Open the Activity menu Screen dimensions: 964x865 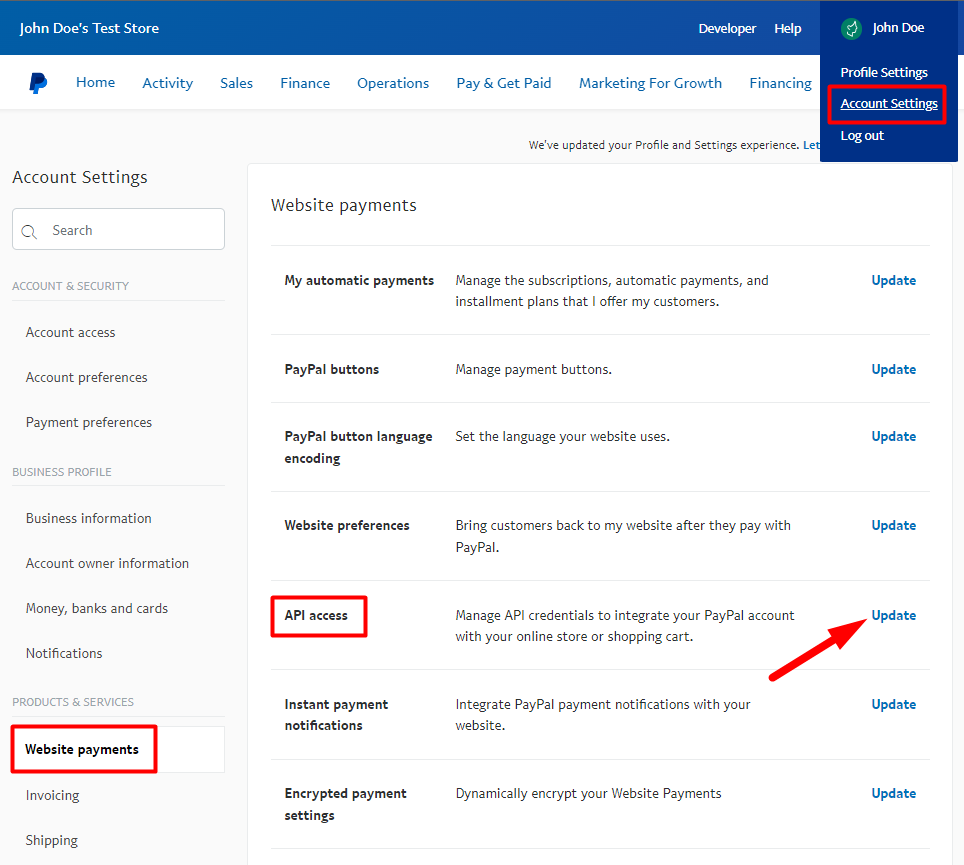(x=167, y=83)
